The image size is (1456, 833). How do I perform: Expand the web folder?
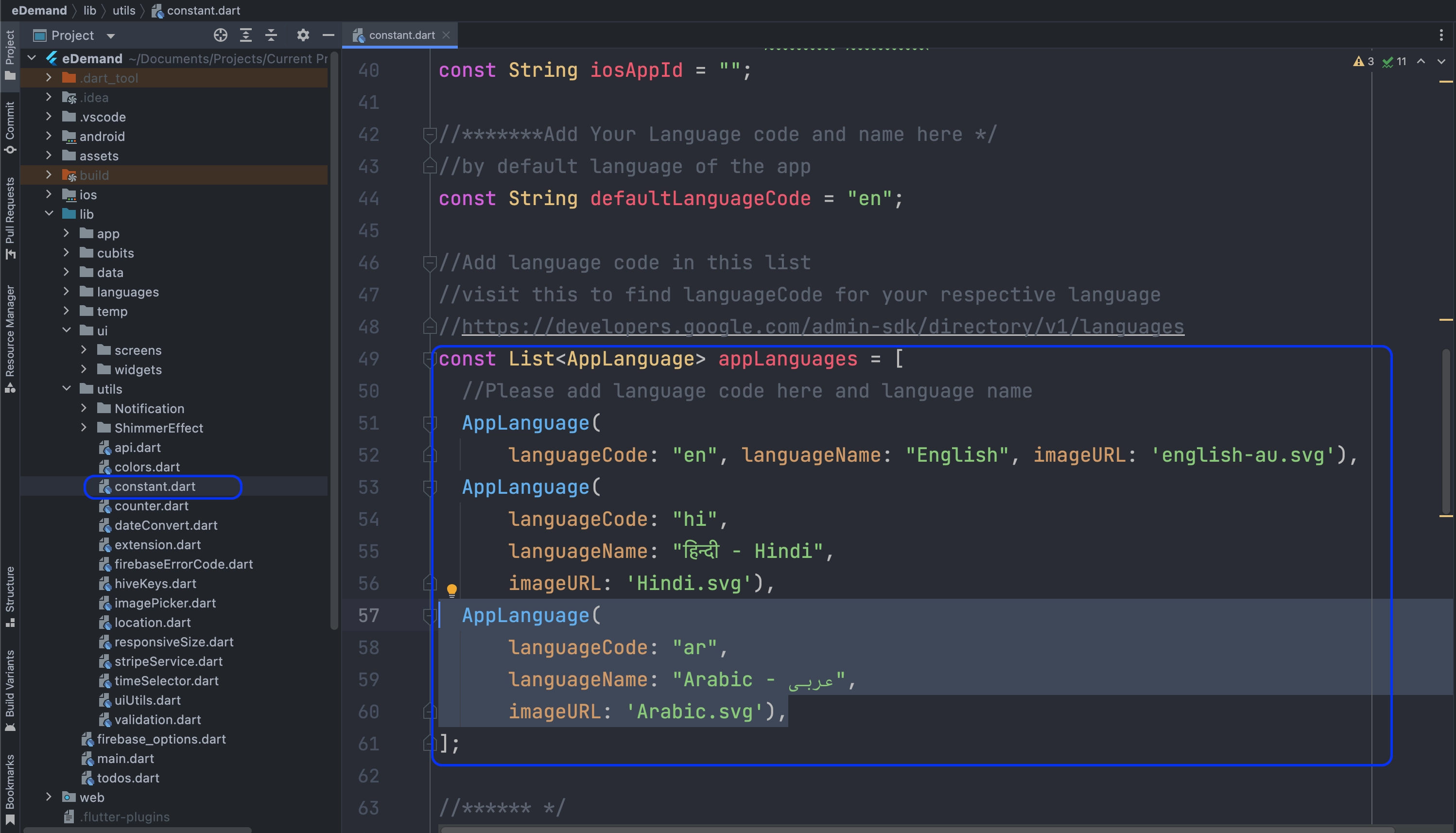[49, 798]
